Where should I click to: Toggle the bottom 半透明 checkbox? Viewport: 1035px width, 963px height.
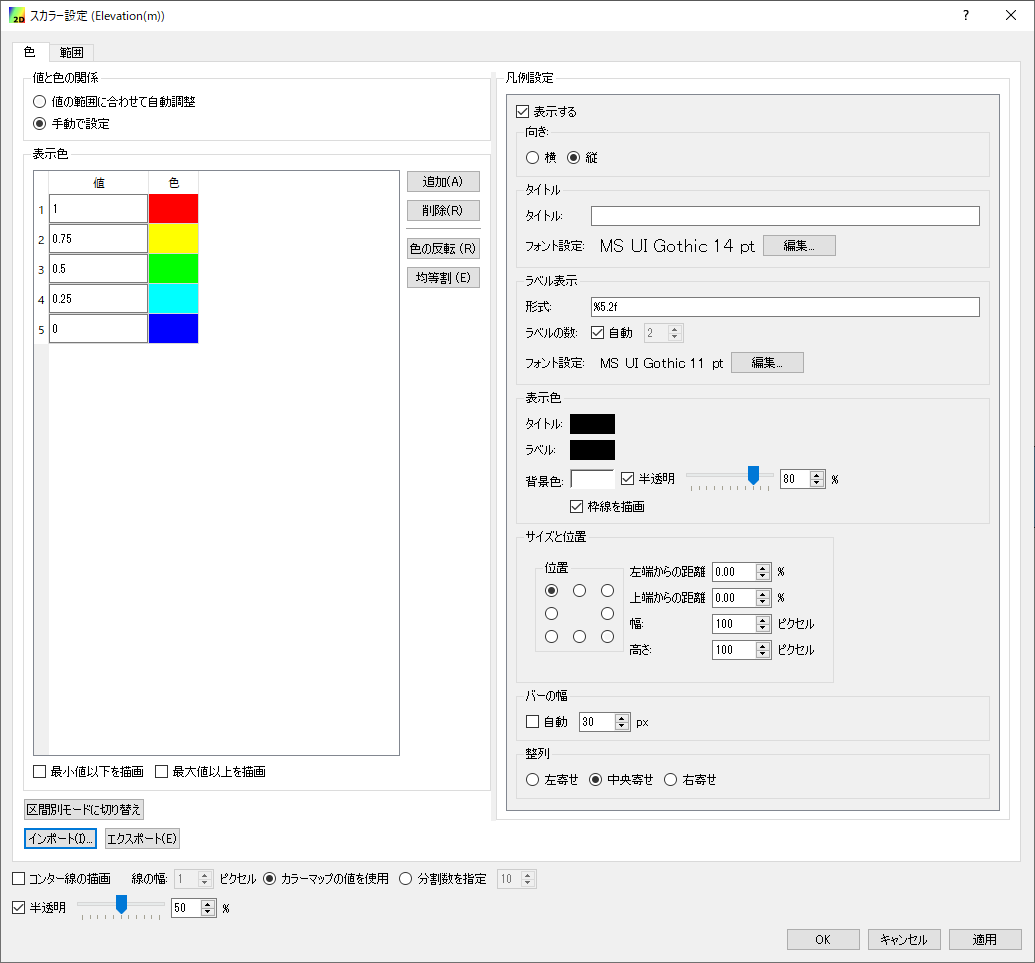click(18, 908)
